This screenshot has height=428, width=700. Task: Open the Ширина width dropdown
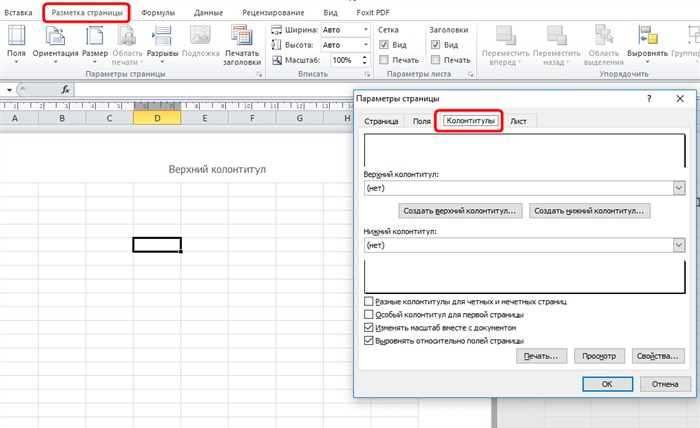(366, 30)
